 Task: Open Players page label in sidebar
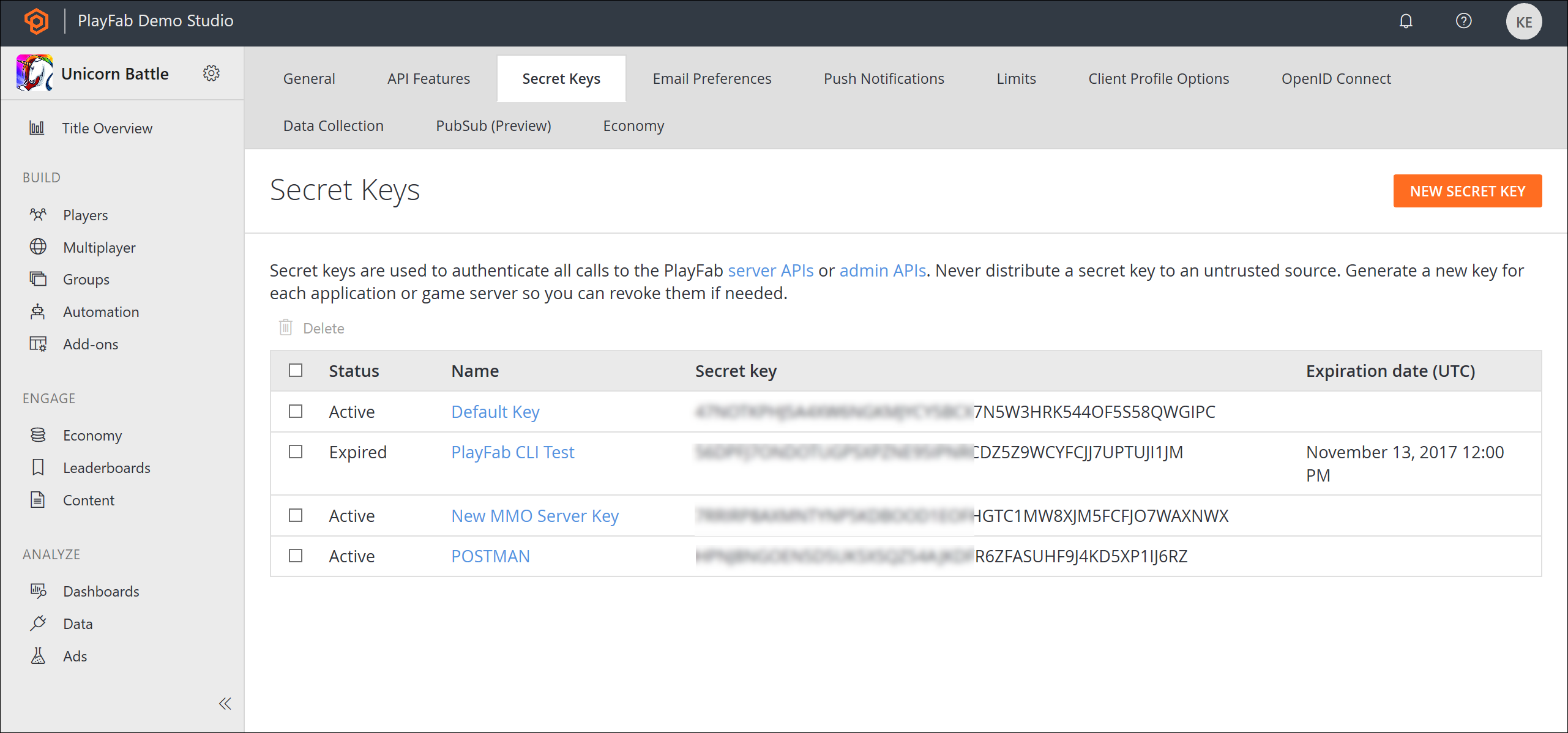[x=85, y=215]
